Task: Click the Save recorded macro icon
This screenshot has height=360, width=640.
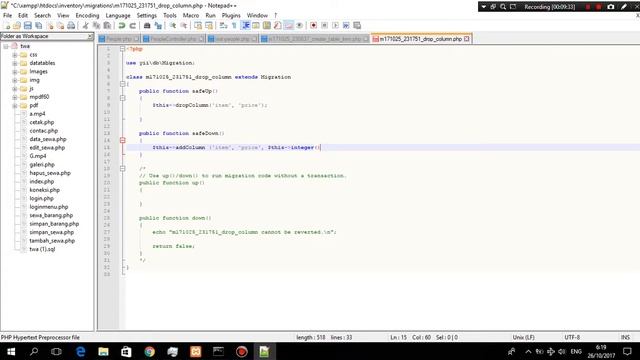Action: (x=357, y=26)
